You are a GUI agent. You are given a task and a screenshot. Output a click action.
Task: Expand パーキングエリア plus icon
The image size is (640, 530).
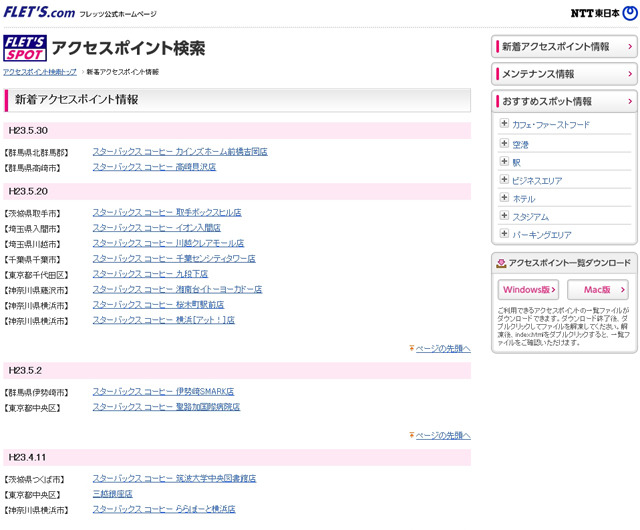click(x=504, y=234)
